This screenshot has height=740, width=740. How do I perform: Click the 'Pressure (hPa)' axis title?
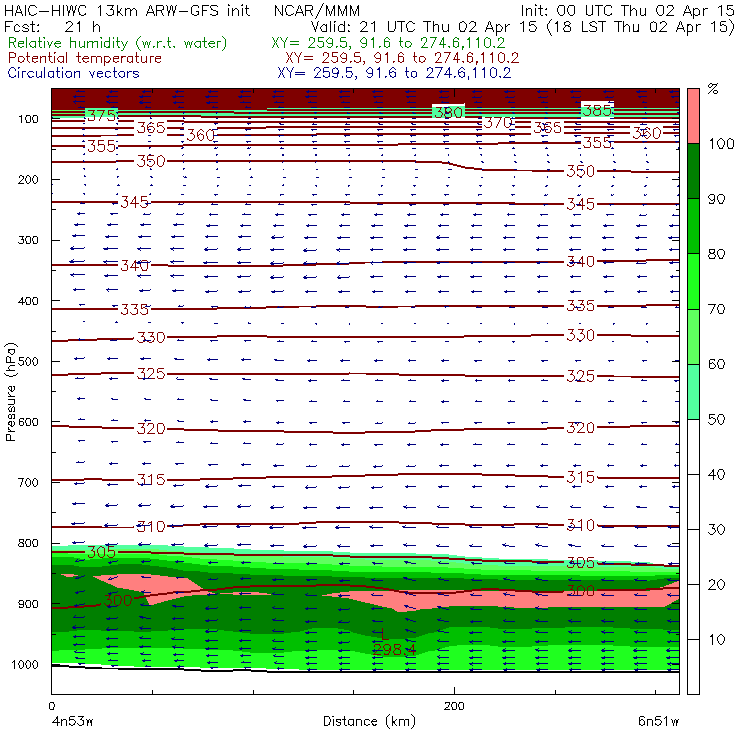tap(10, 392)
